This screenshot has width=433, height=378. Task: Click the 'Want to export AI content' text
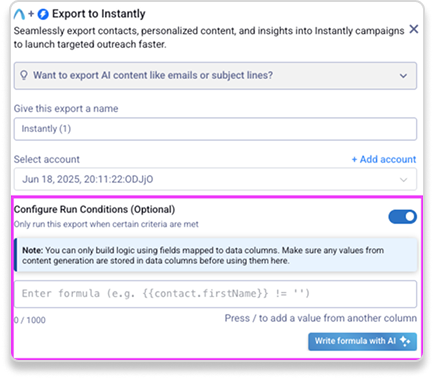click(153, 75)
